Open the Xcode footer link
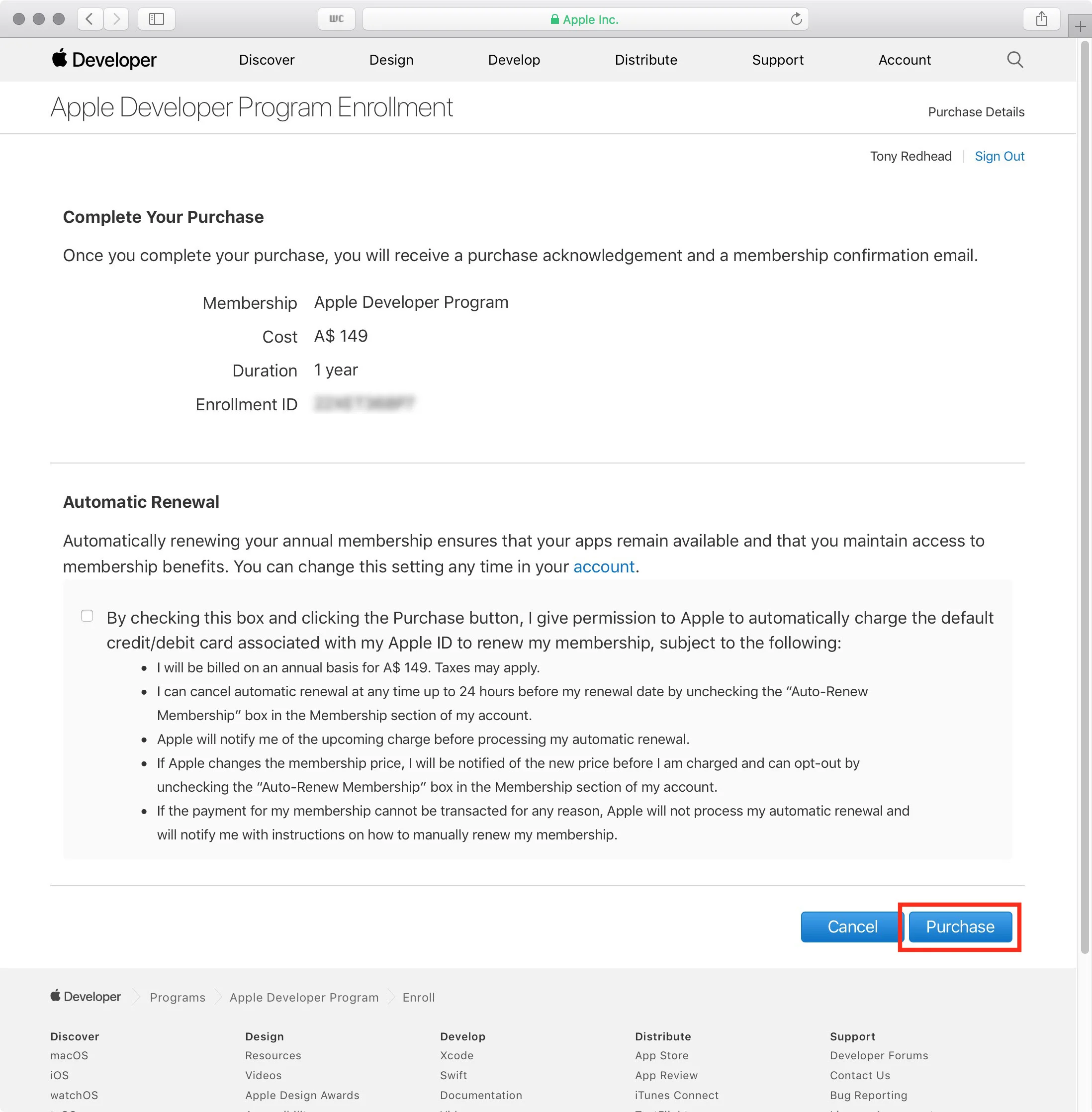 click(x=456, y=1055)
